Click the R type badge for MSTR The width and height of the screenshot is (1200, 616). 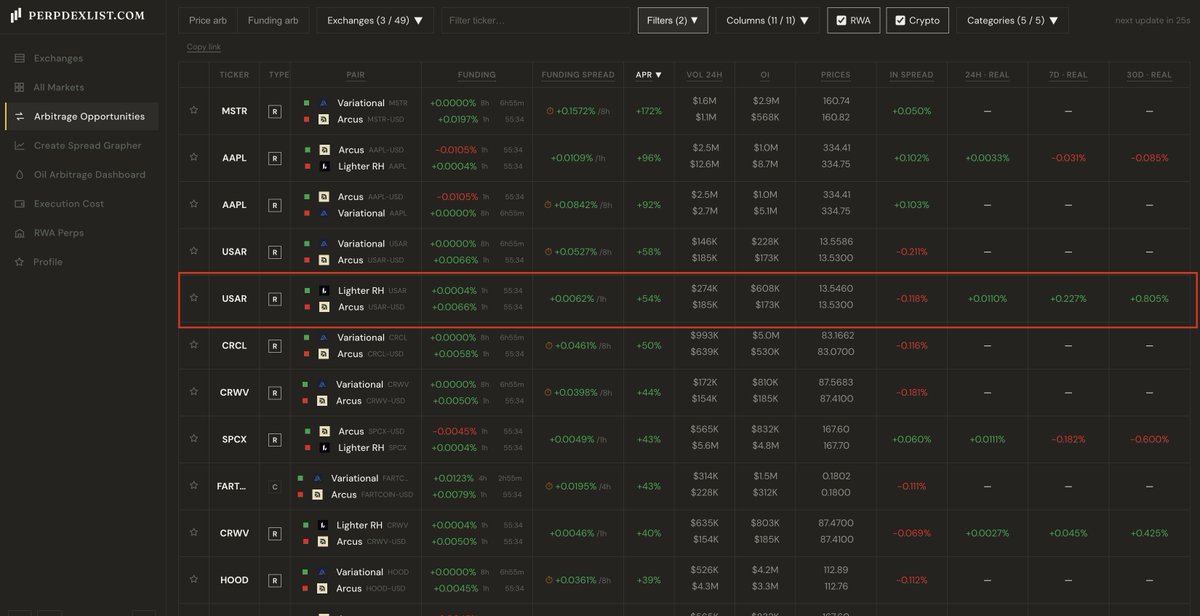pos(274,111)
